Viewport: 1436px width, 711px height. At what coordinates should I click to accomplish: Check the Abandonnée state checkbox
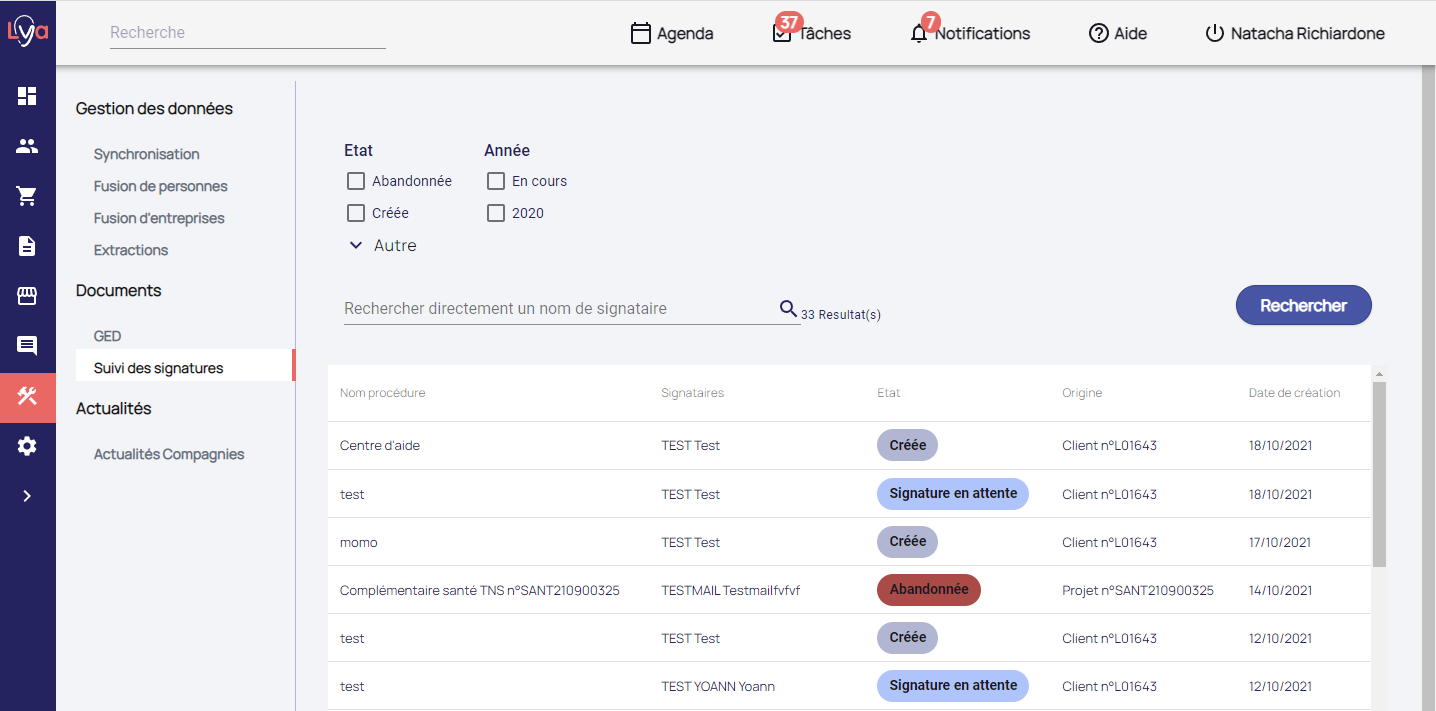[355, 181]
